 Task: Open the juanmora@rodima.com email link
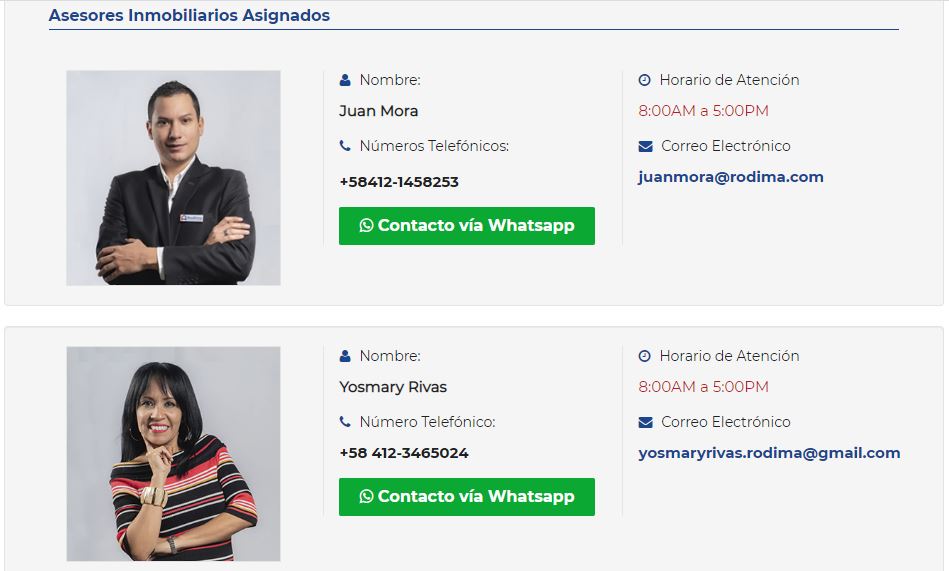pyautogui.click(x=731, y=177)
